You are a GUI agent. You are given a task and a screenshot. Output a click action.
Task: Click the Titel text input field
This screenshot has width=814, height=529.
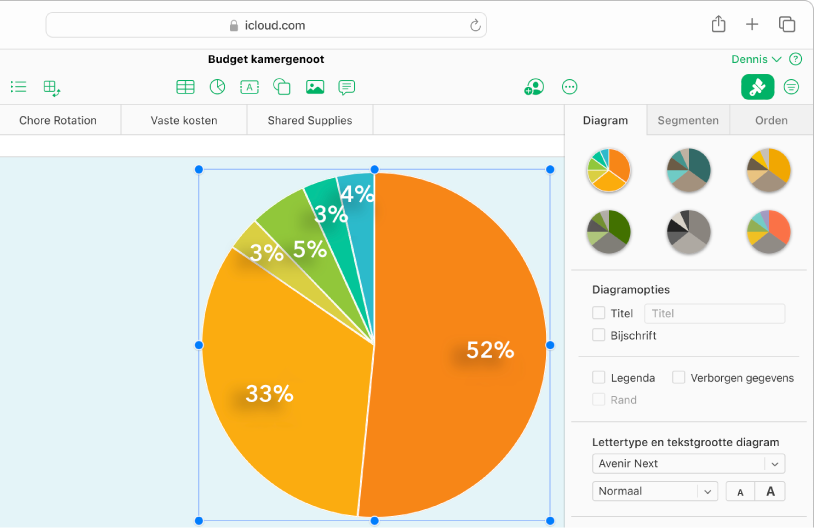[714, 313]
